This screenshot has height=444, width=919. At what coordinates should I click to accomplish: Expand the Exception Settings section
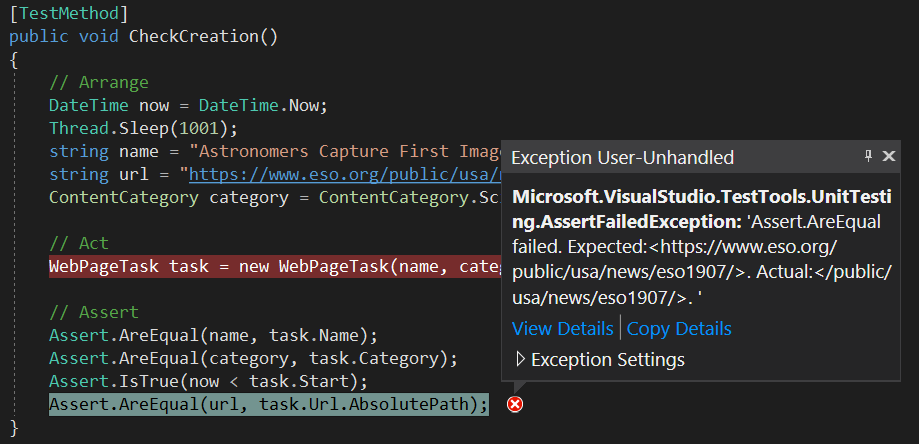pyautogui.click(x=600, y=359)
